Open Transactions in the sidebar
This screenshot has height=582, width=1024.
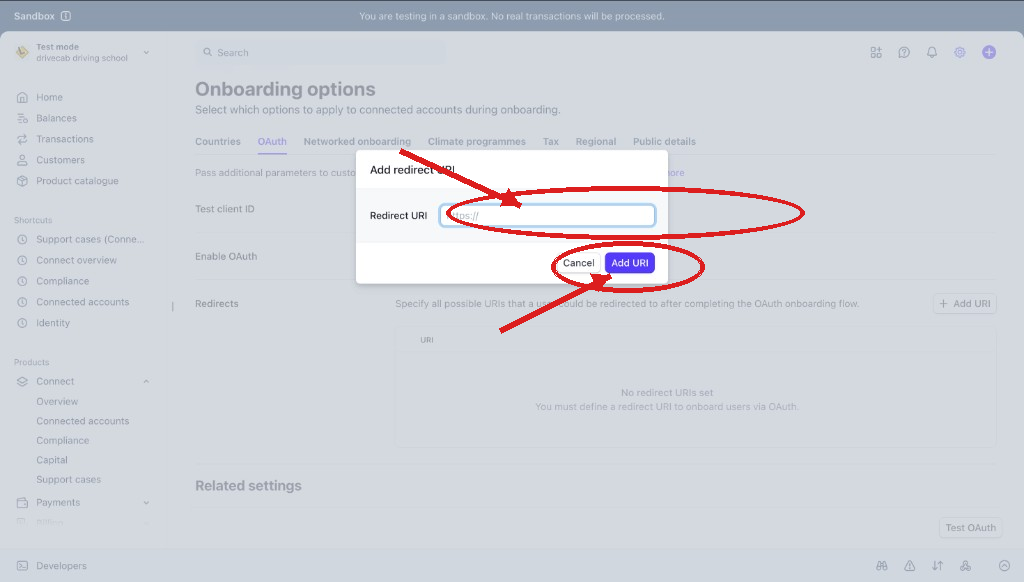click(x=65, y=139)
